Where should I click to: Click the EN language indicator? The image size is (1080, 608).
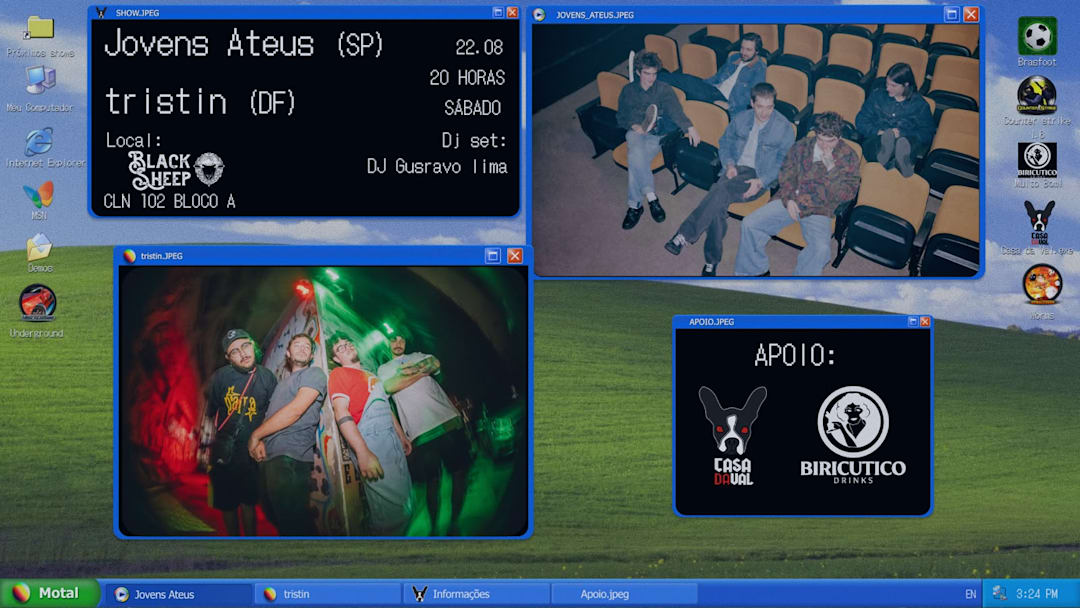970,594
